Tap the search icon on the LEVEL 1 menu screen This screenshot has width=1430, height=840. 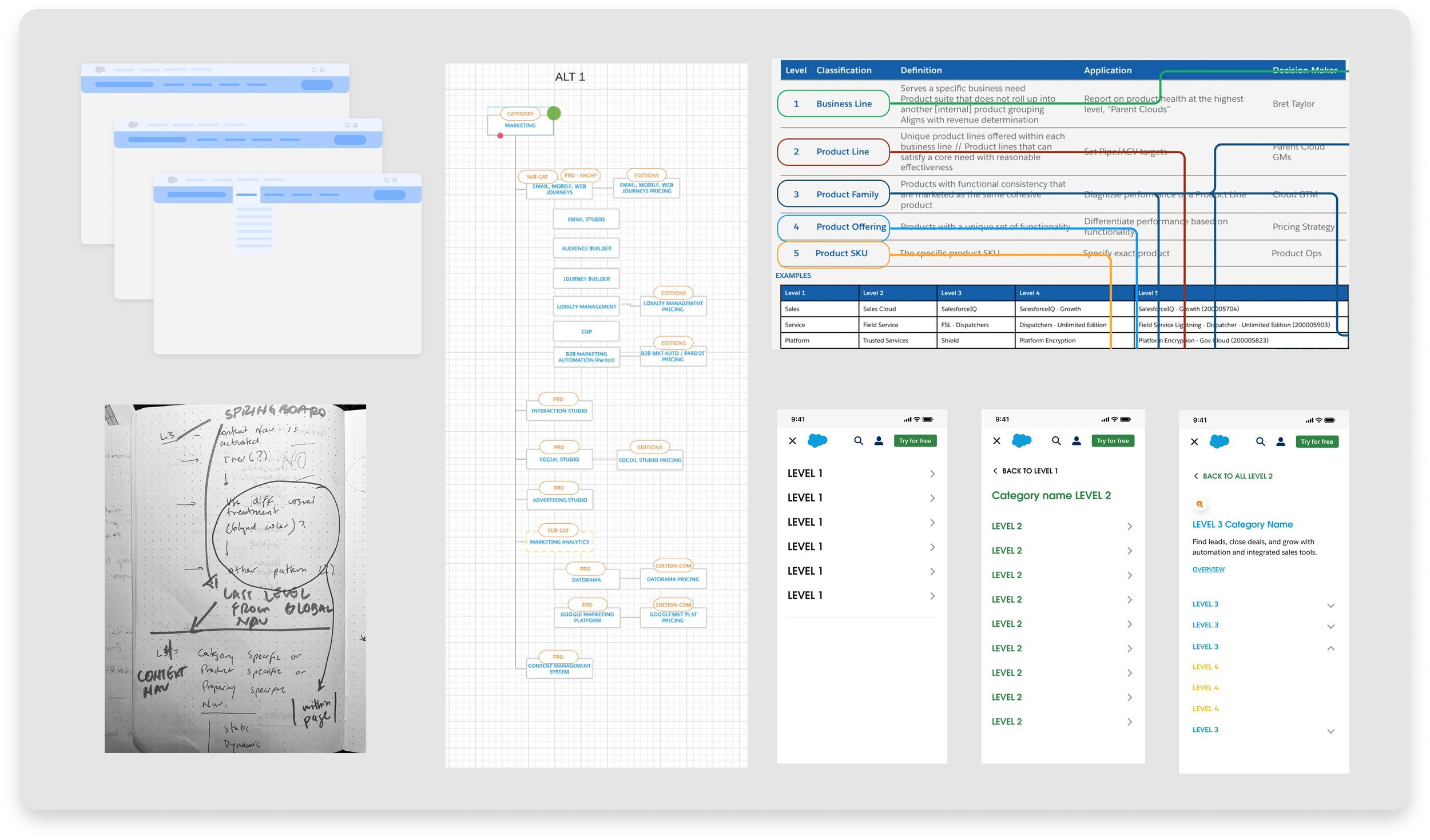coord(858,441)
